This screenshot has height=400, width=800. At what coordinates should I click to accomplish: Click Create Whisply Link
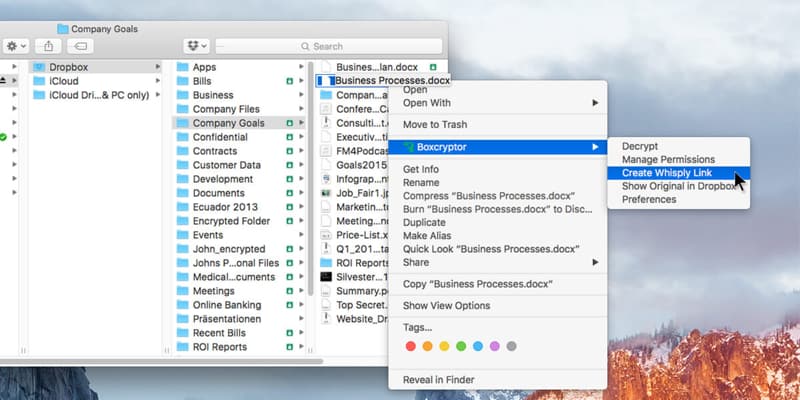point(679,173)
